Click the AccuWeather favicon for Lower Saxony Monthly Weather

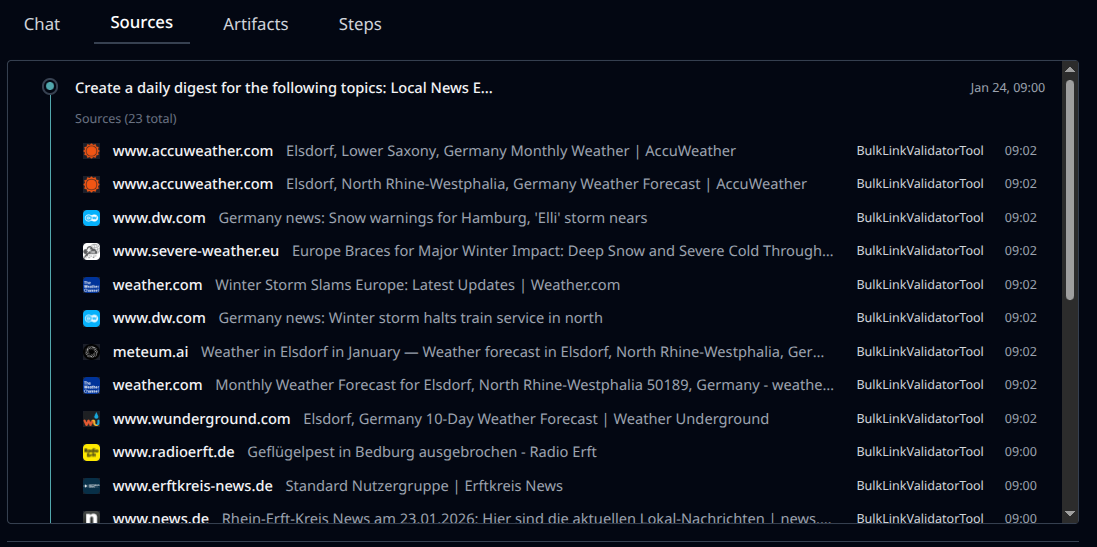[91, 151]
